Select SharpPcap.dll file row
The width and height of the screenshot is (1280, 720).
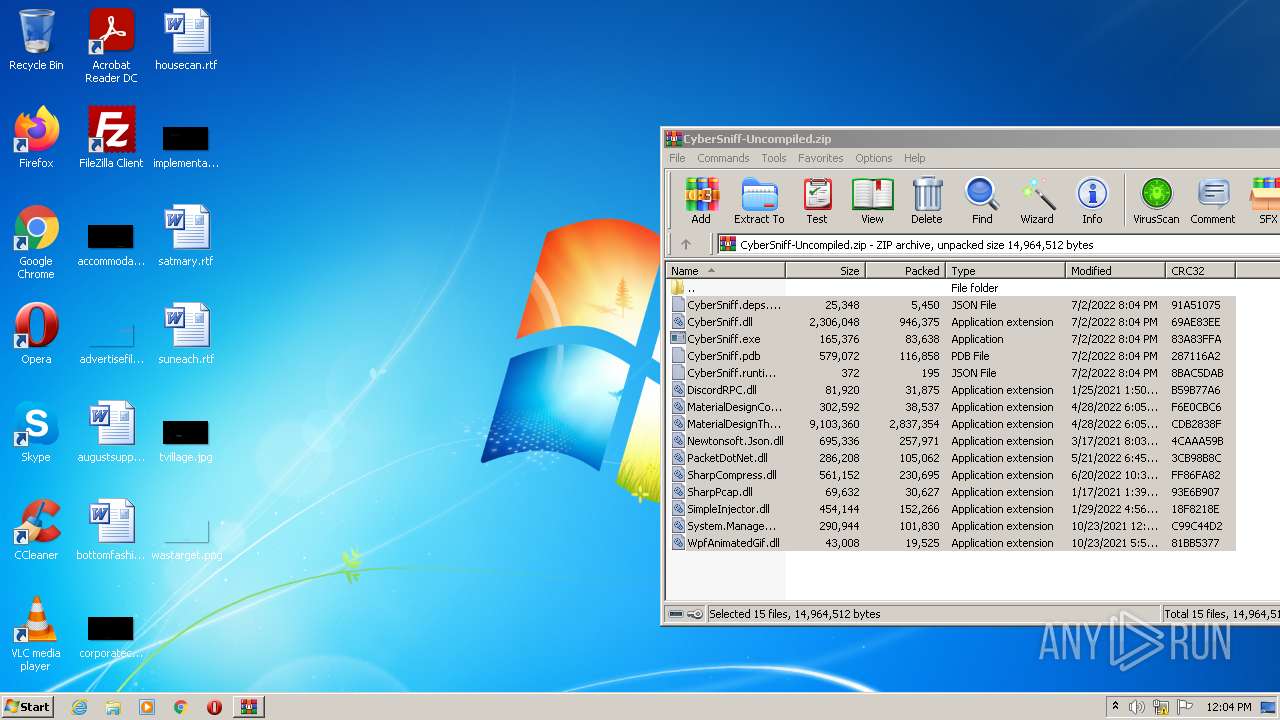coord(951,492)
